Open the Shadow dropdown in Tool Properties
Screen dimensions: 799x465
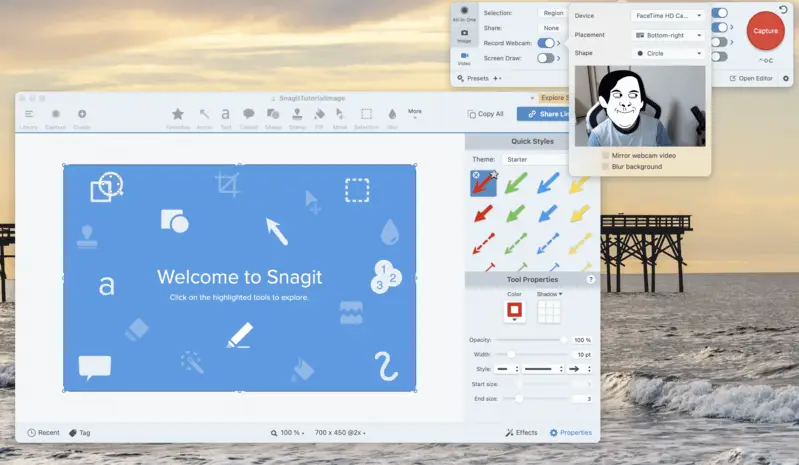tap(549, 294)
